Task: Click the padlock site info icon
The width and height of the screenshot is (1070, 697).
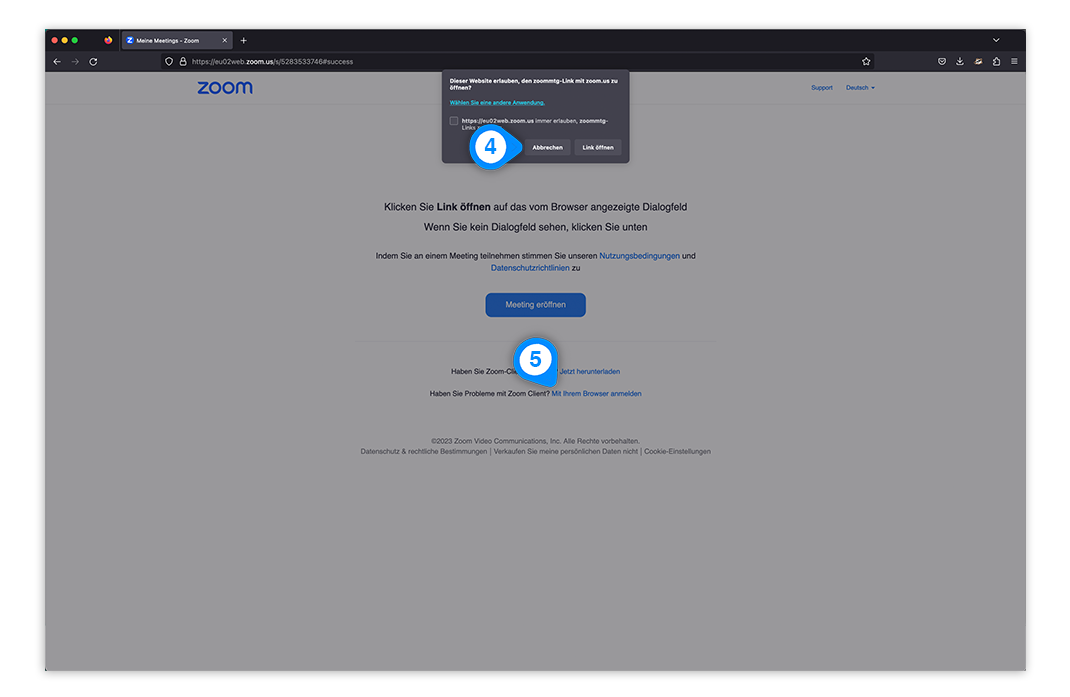Action: pos(183,61)
